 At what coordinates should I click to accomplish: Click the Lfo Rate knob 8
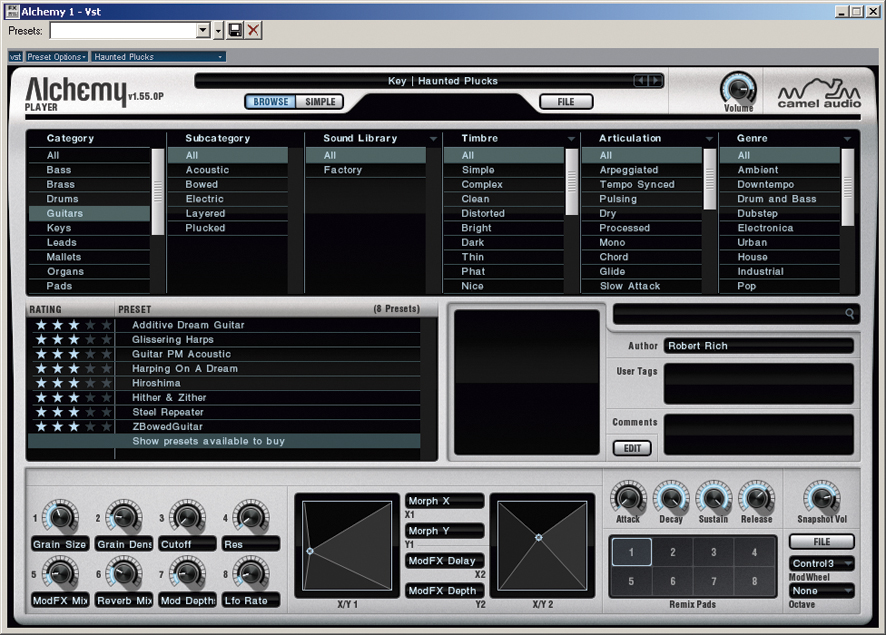pyautogui.click(x=251, y=573)
